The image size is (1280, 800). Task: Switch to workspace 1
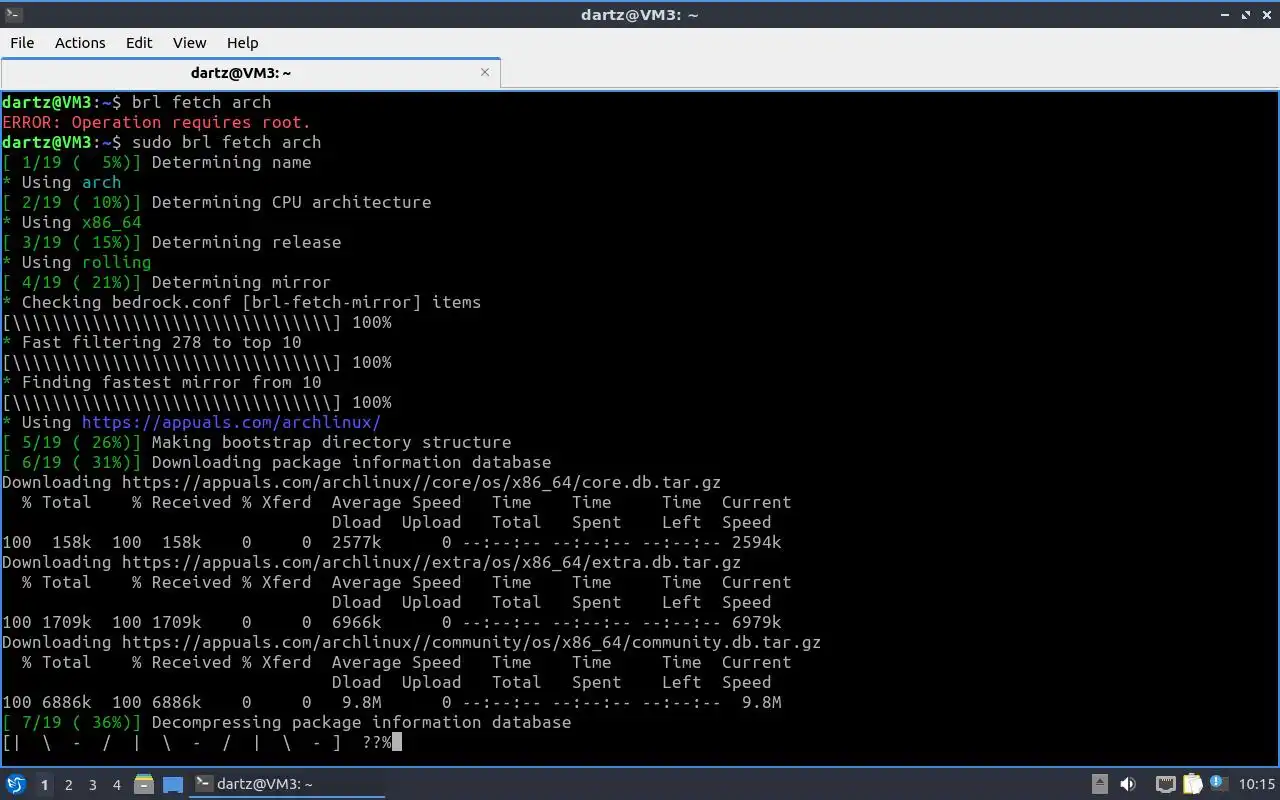44,785
